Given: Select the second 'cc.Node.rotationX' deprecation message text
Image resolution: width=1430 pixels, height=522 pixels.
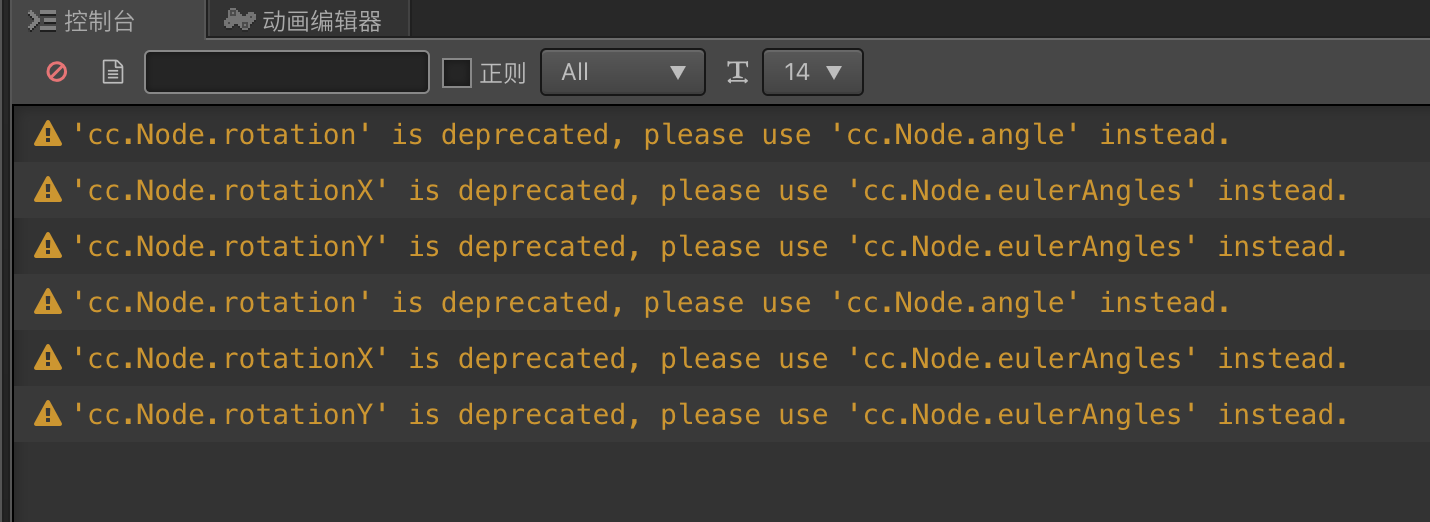Looking at the screenshot, I should pyautogui.click(x=709, y=358).
